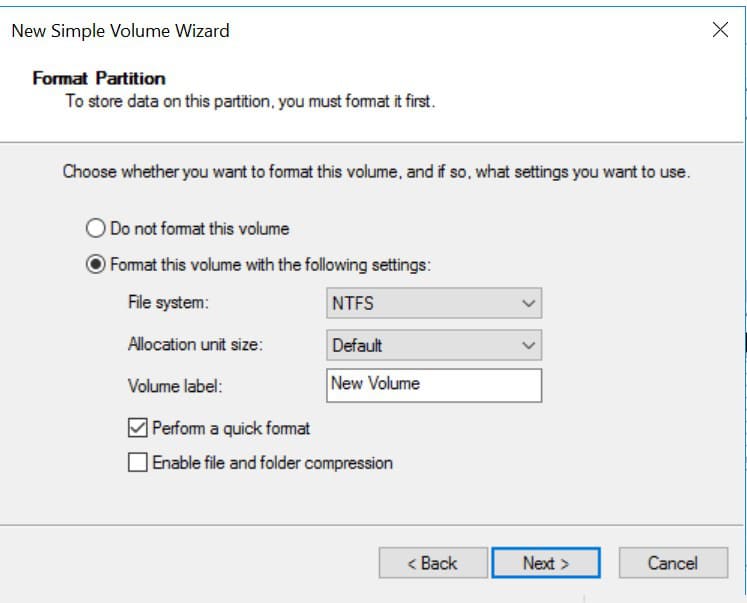Go back with the '< Back' button

coord(432,563)
